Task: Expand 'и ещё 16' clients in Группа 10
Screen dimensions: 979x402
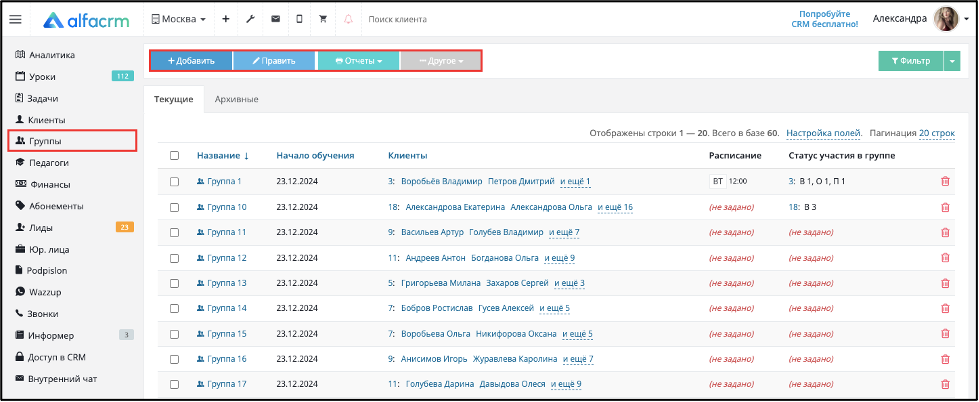Action: click(615, 207)
